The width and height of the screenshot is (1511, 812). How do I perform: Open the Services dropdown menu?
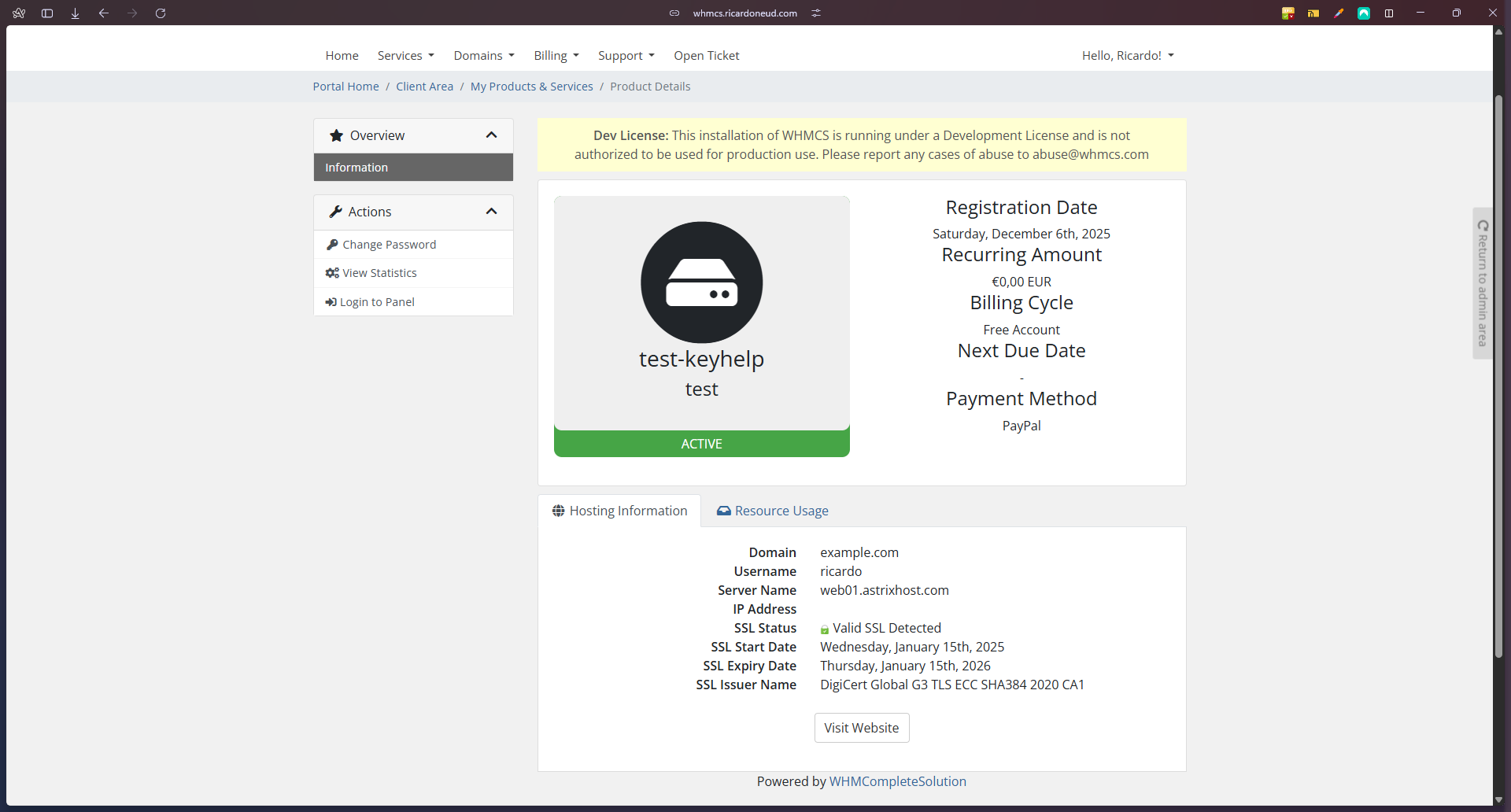405,56
